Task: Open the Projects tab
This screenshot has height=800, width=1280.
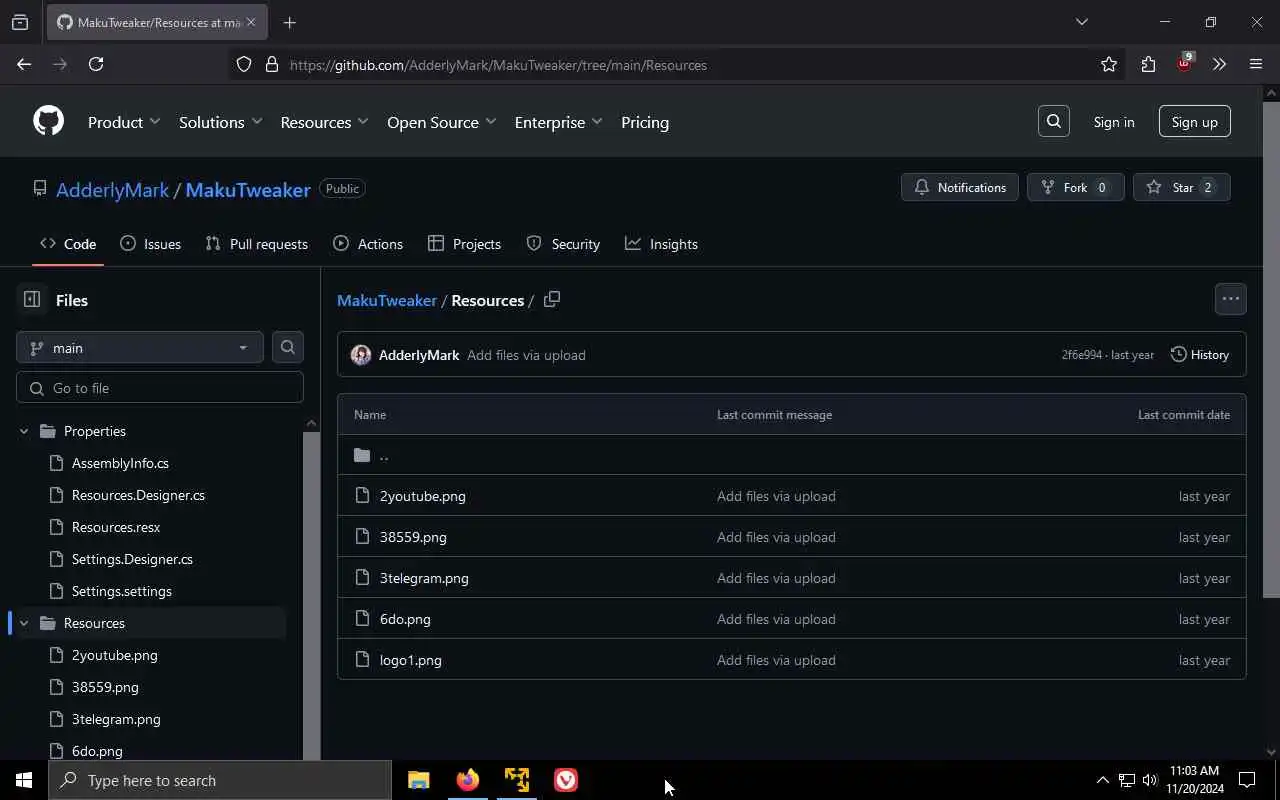Action: click(464, 244)
